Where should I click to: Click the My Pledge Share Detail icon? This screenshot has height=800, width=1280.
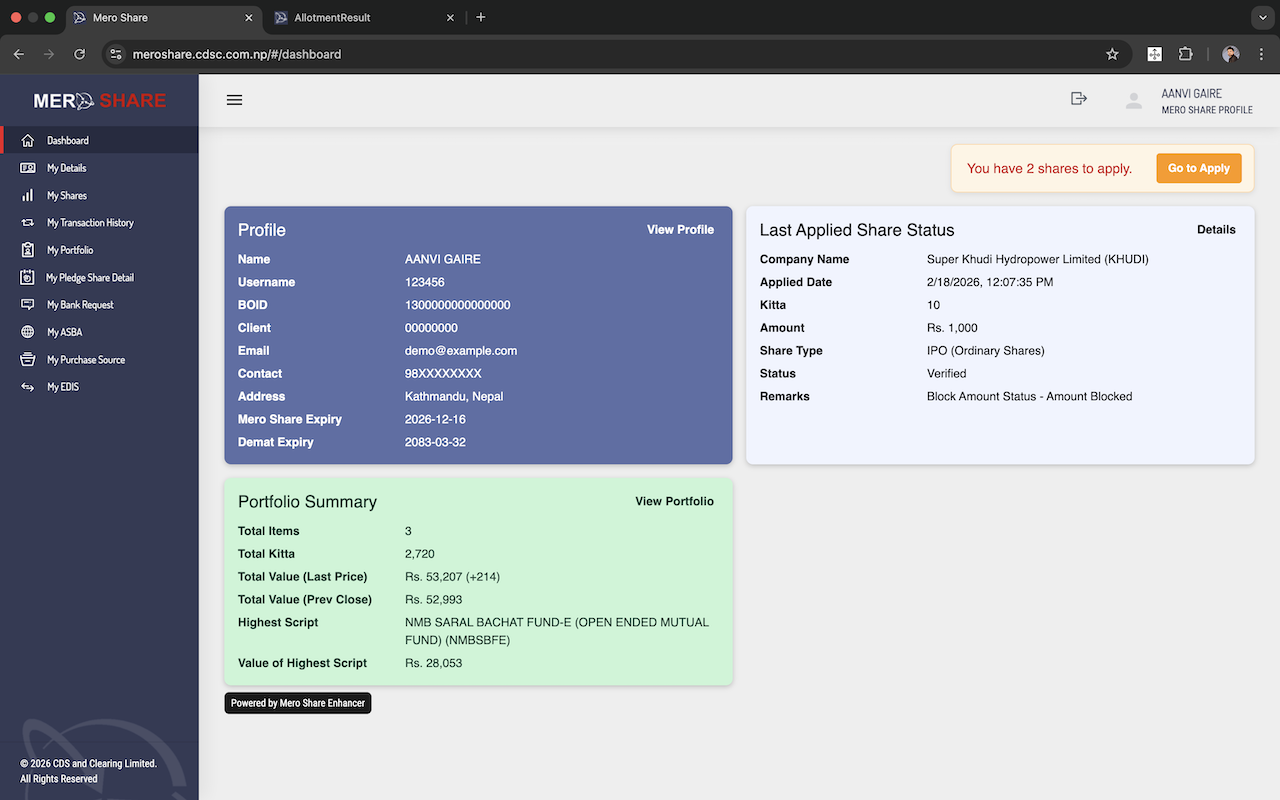point(28,277)
